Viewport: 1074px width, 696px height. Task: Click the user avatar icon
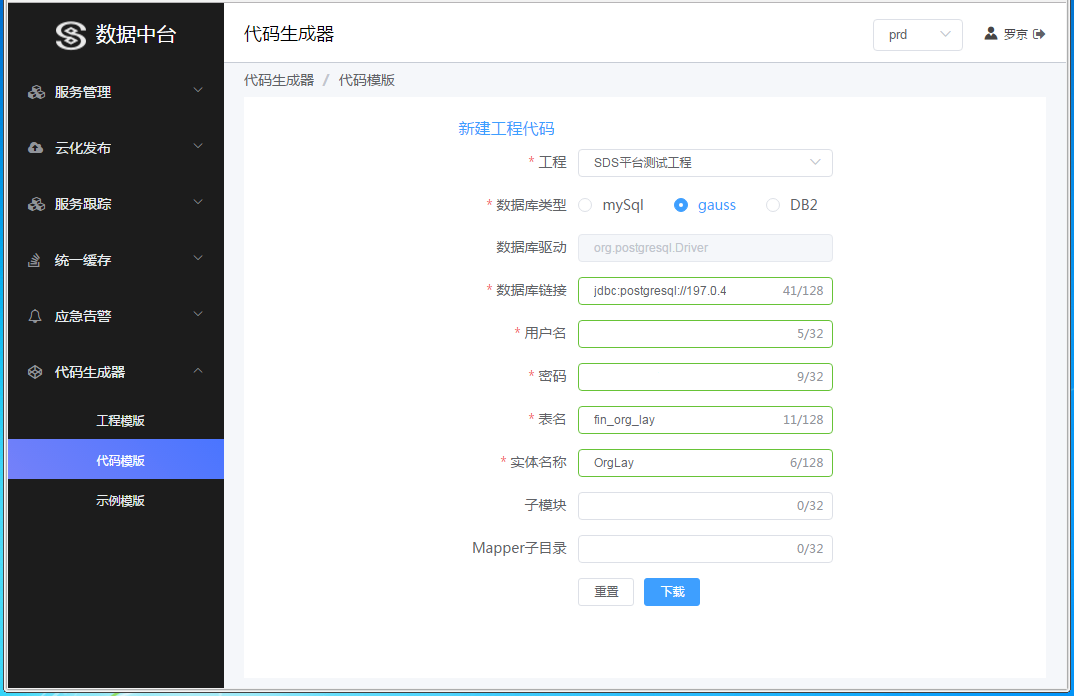tap(990, 34)
